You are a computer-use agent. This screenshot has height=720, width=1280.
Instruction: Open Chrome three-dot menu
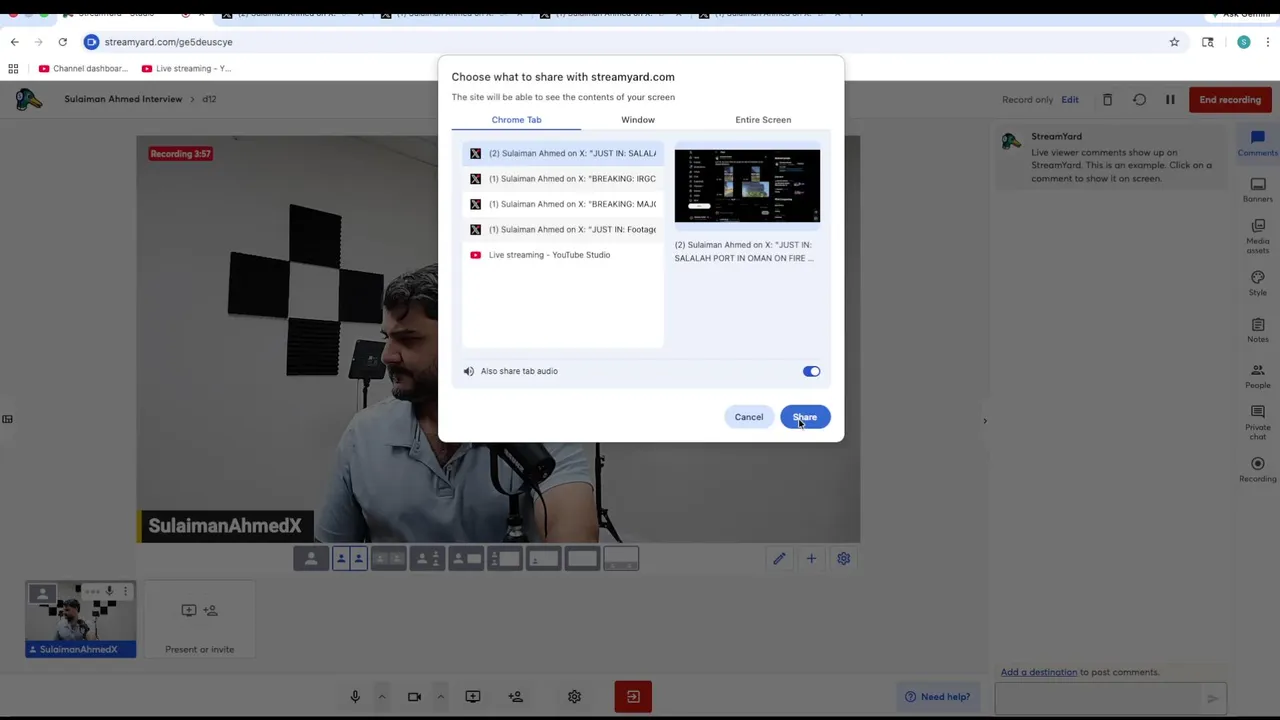pyautogui.click(x=1268, y=42)
